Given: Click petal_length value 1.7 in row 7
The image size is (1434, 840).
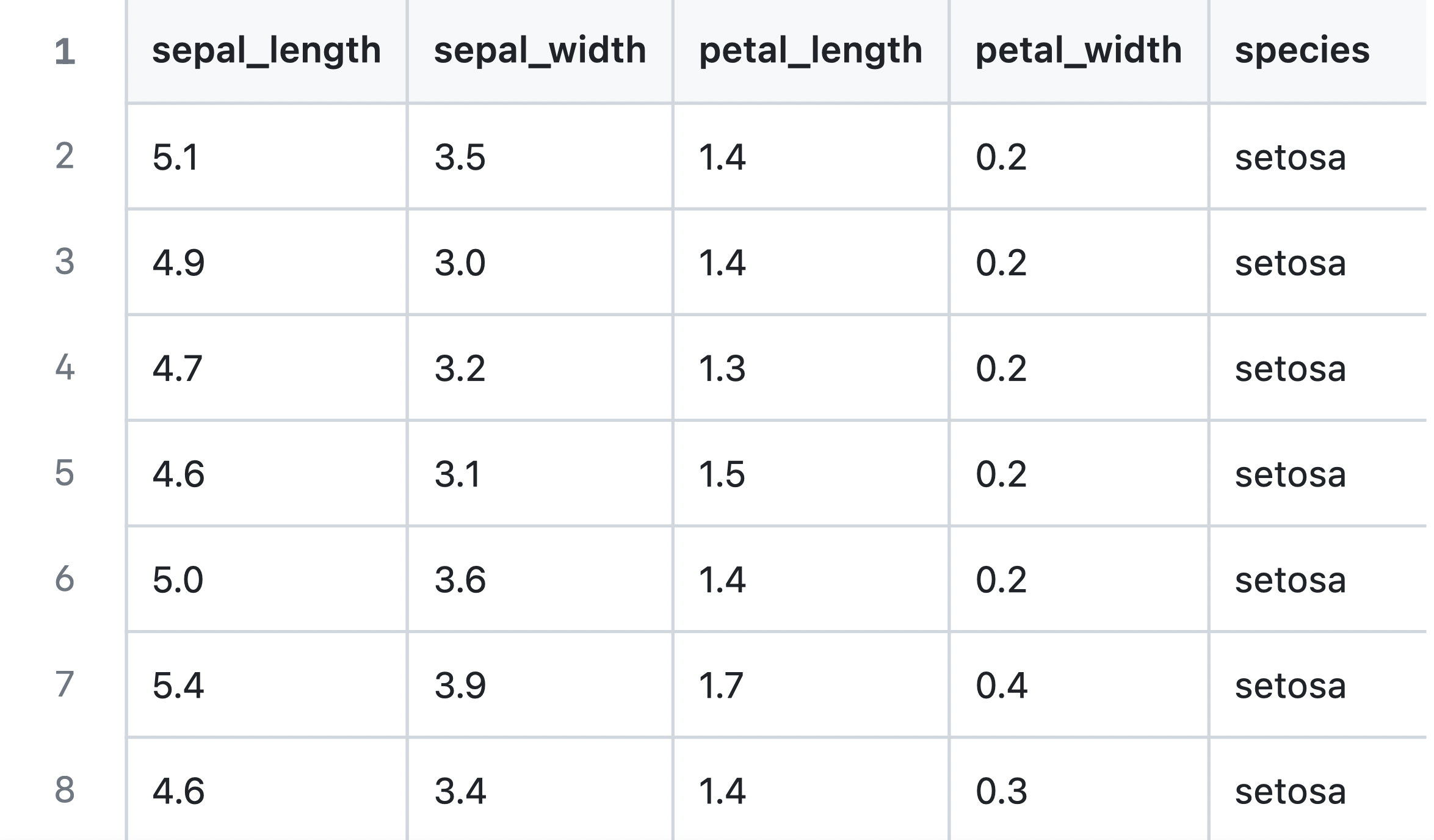Looking at the screenshot, I should [721, 685].
